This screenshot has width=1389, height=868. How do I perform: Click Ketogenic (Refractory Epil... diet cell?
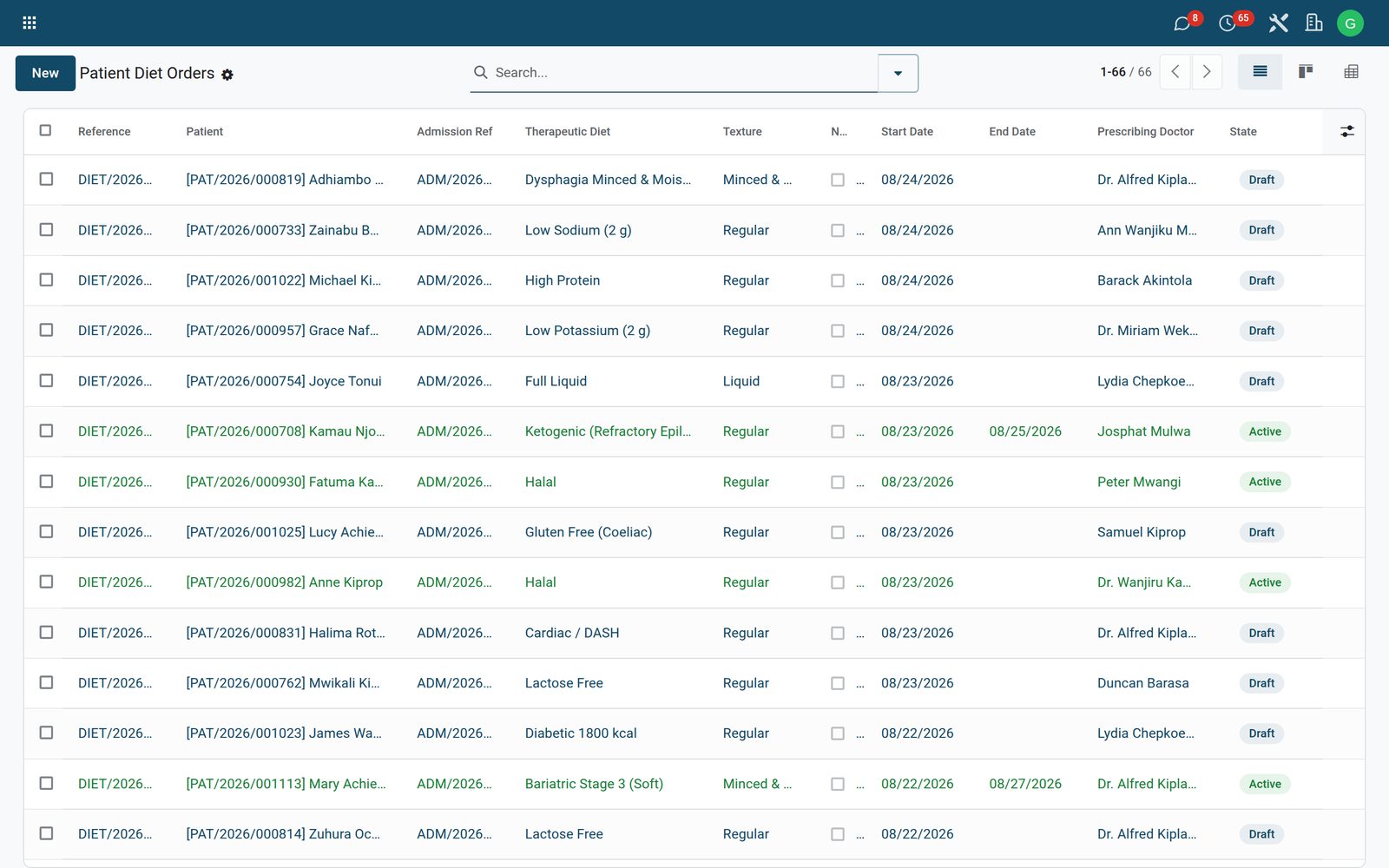coord(609,431)
